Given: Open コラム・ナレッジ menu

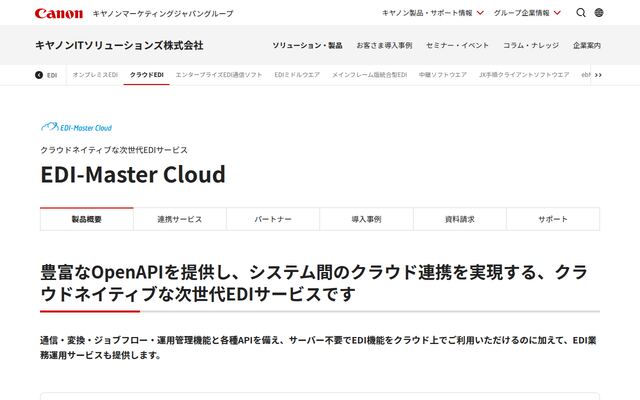Looking at the screenshot, I should (531, 45).
